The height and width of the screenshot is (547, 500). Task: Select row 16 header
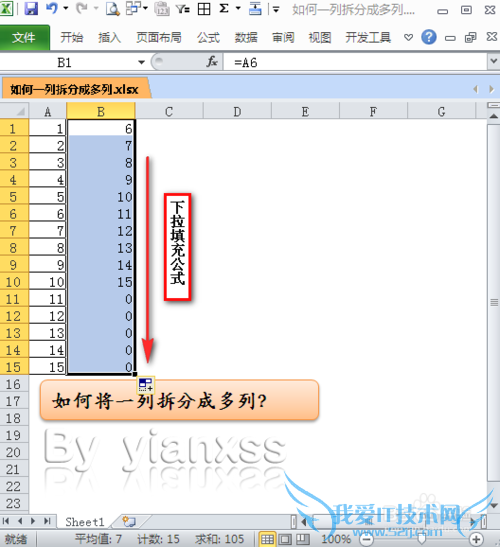tap(14, 384)
